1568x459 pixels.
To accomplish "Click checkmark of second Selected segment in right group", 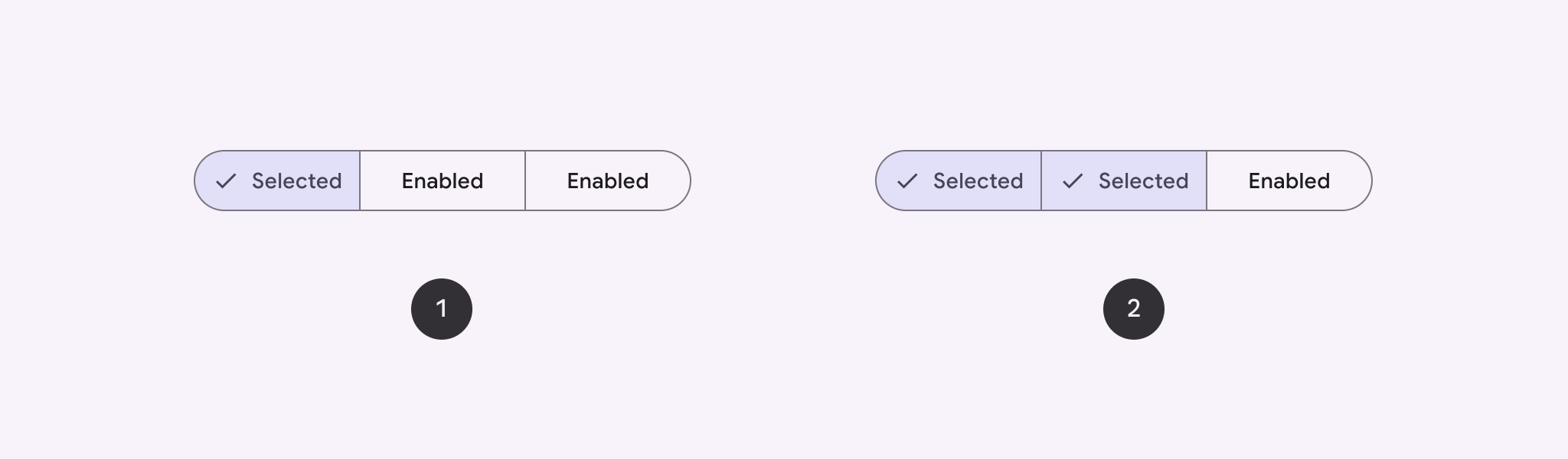I will [1073, 181].
